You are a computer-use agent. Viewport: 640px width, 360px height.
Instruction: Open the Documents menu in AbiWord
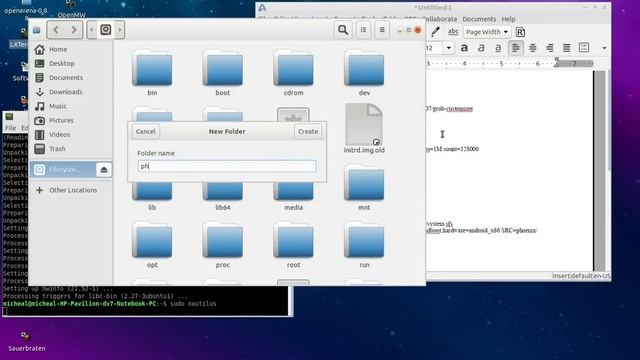479,19
